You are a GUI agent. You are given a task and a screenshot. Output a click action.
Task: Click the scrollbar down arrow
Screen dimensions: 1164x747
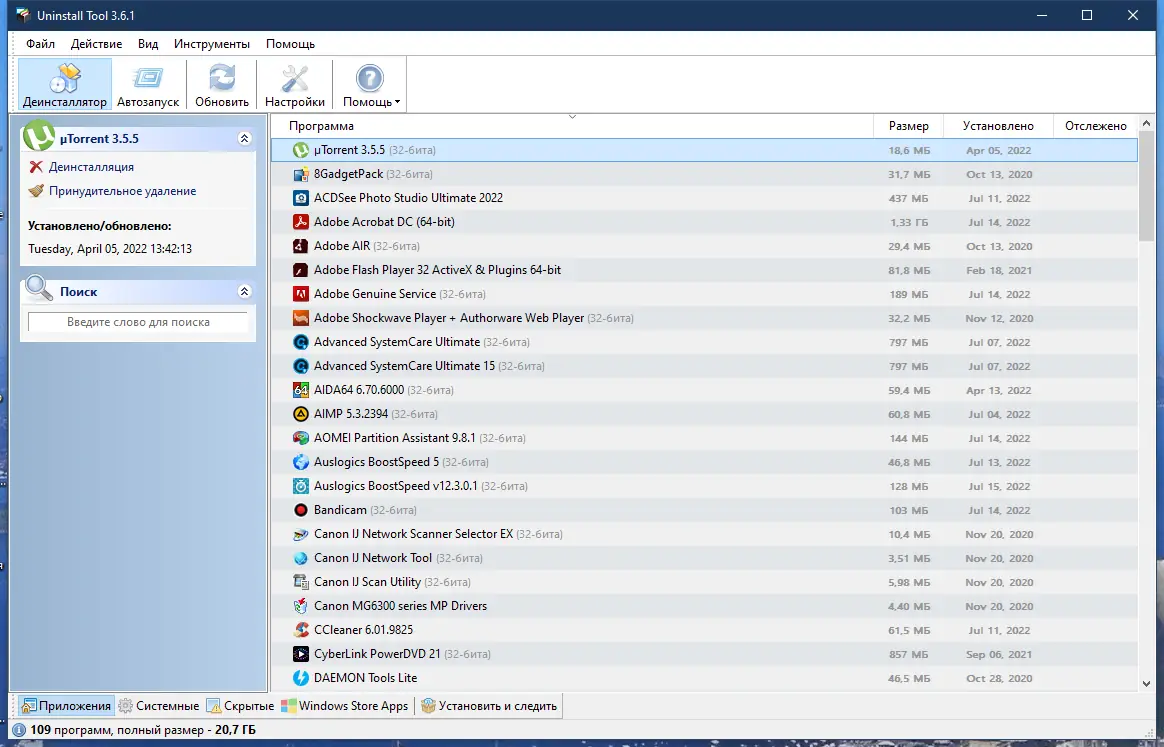click(x=1146, y=684)
